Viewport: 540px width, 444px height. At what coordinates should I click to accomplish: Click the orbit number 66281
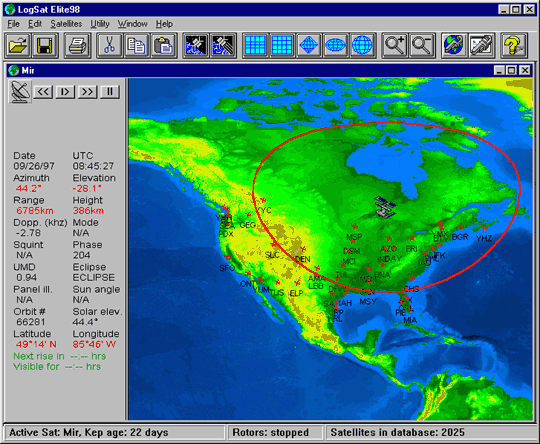coord(31,322)
